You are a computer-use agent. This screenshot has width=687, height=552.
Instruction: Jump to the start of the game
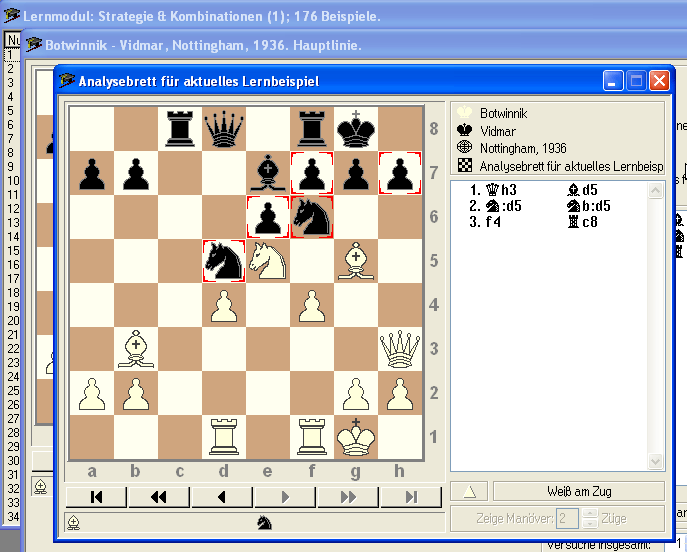97,497
